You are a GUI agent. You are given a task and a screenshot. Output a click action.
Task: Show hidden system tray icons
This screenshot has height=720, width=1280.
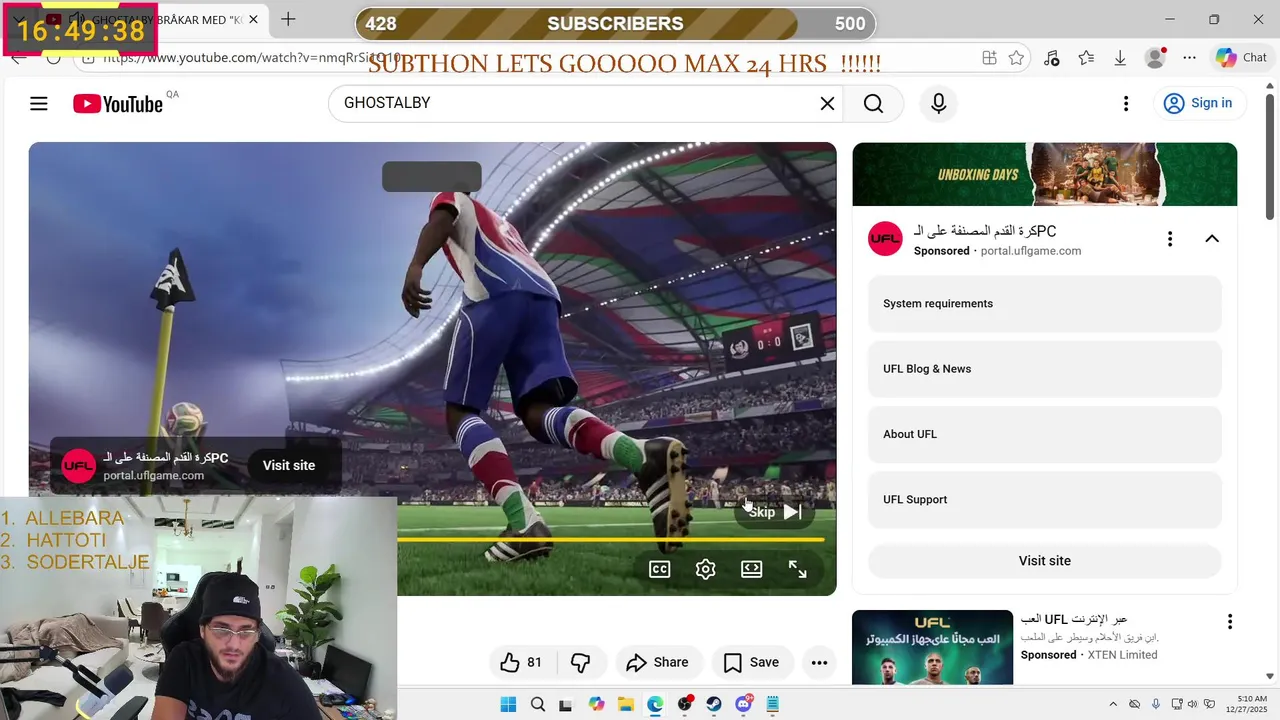coord(1113,704)
